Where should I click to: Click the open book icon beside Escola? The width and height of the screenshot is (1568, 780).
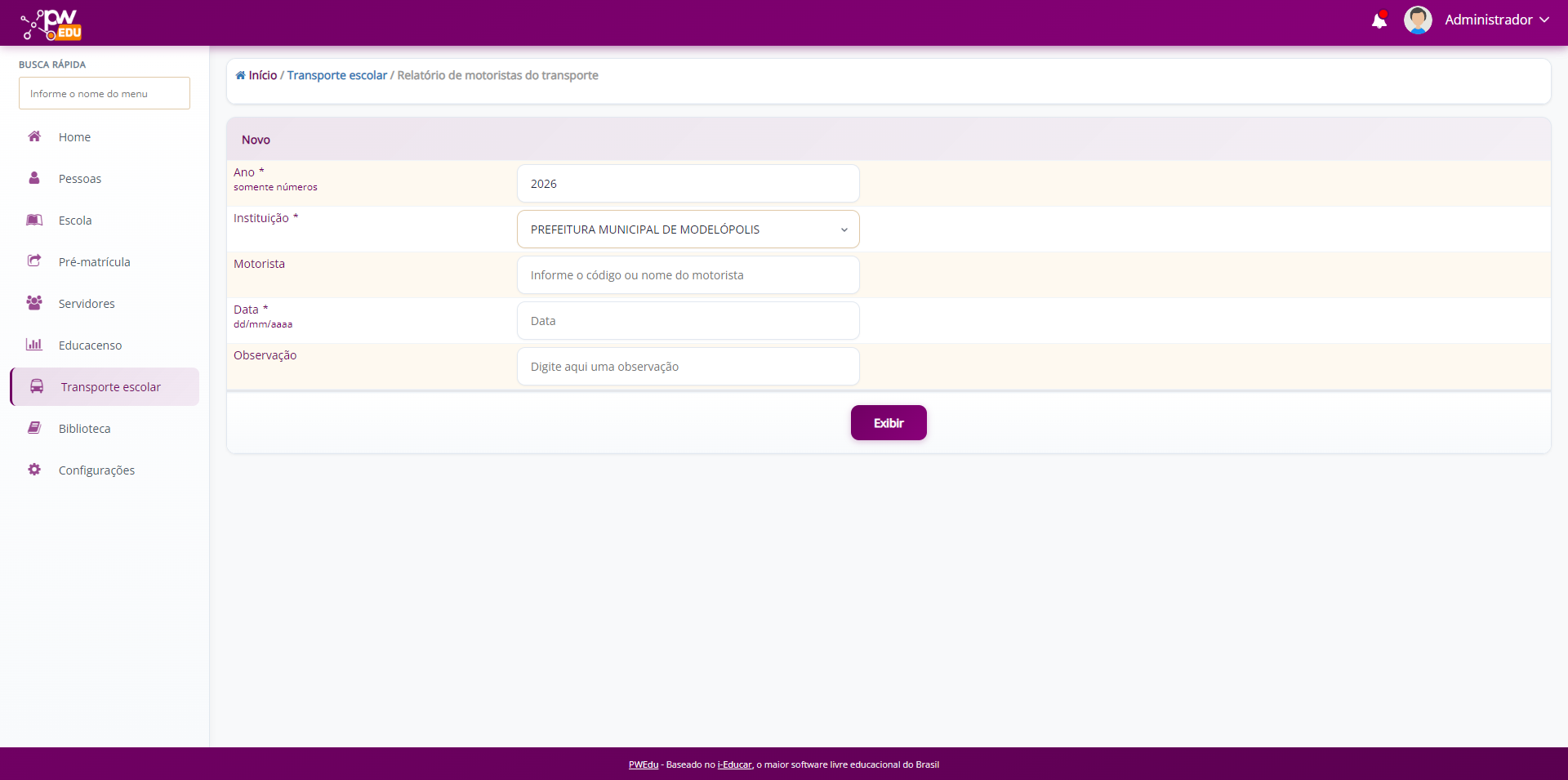(34, 220)
